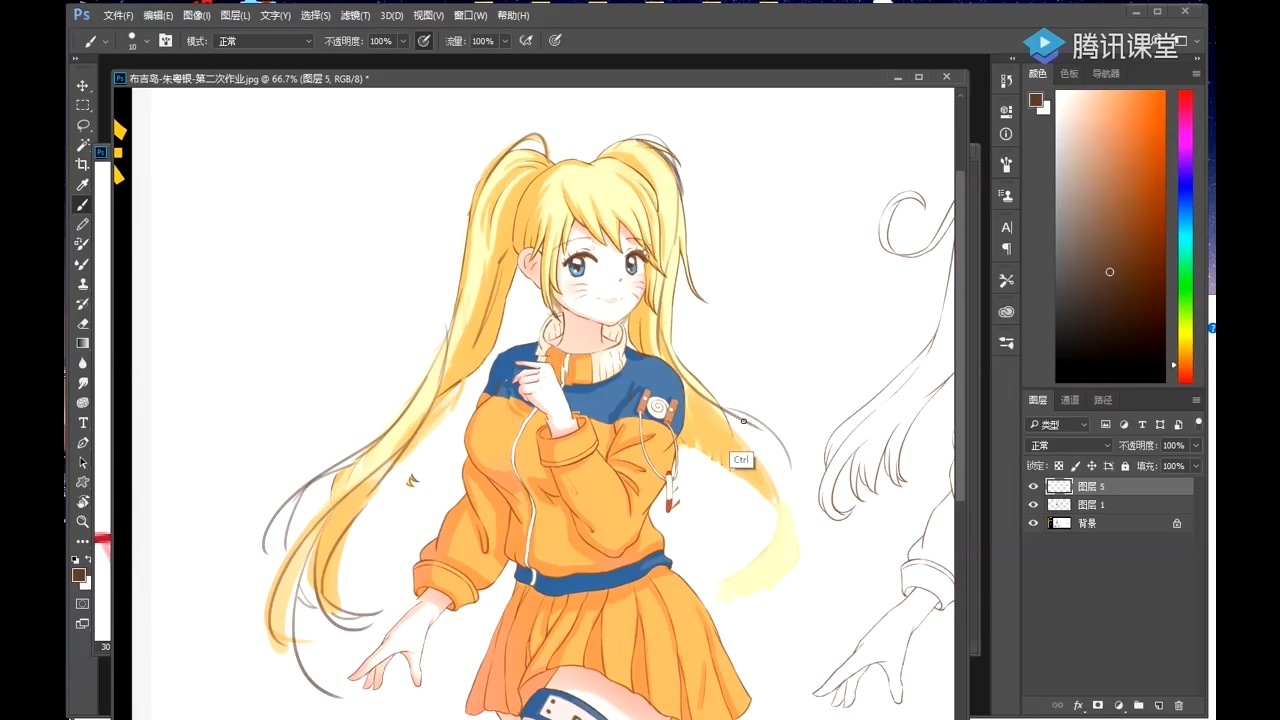The image size is (1280, 720).
Task: Click the foreground swatch in color panel
Action: point(1035,100)
